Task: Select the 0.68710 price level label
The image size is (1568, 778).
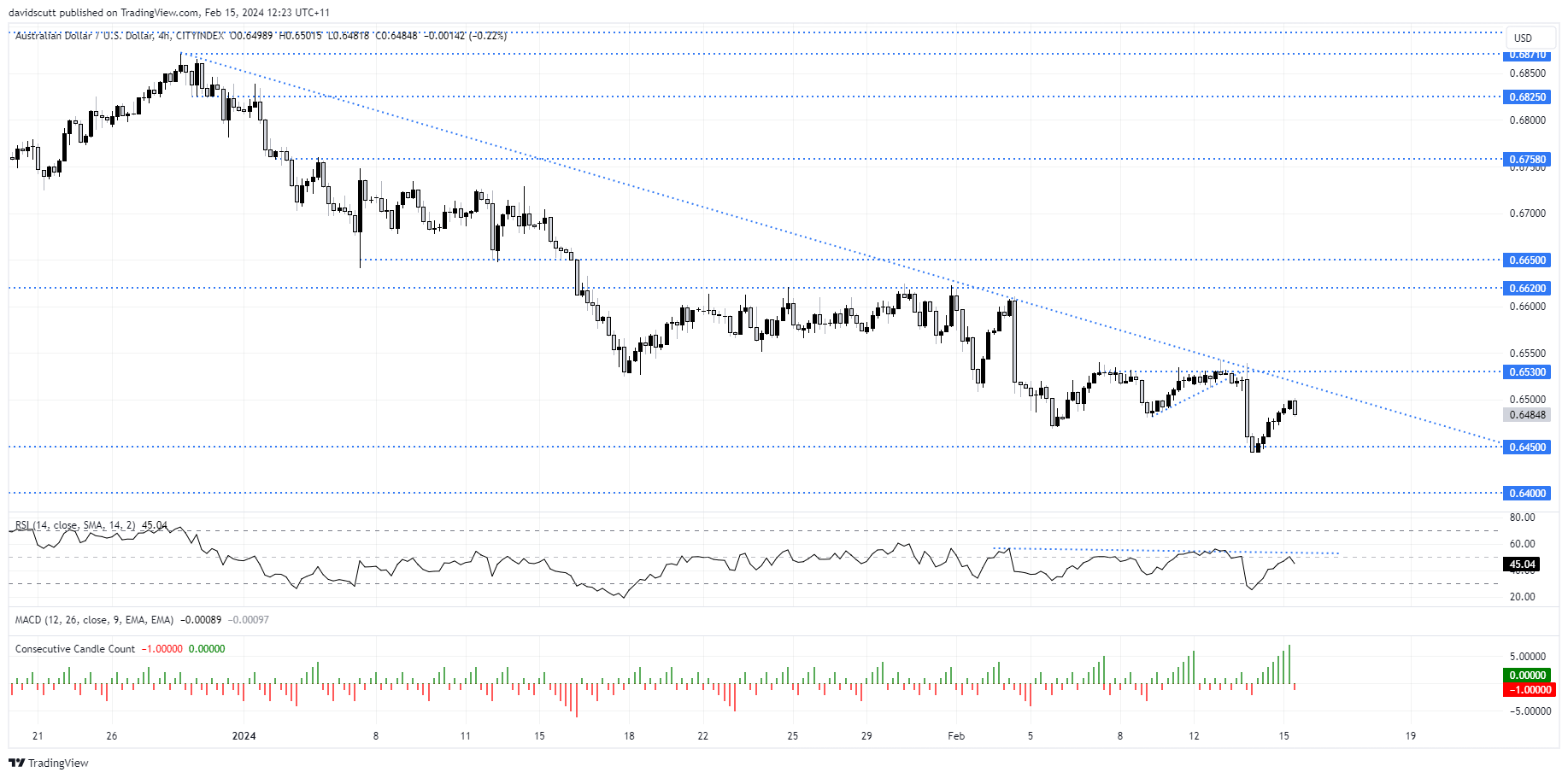Action: pos(1527,55)
